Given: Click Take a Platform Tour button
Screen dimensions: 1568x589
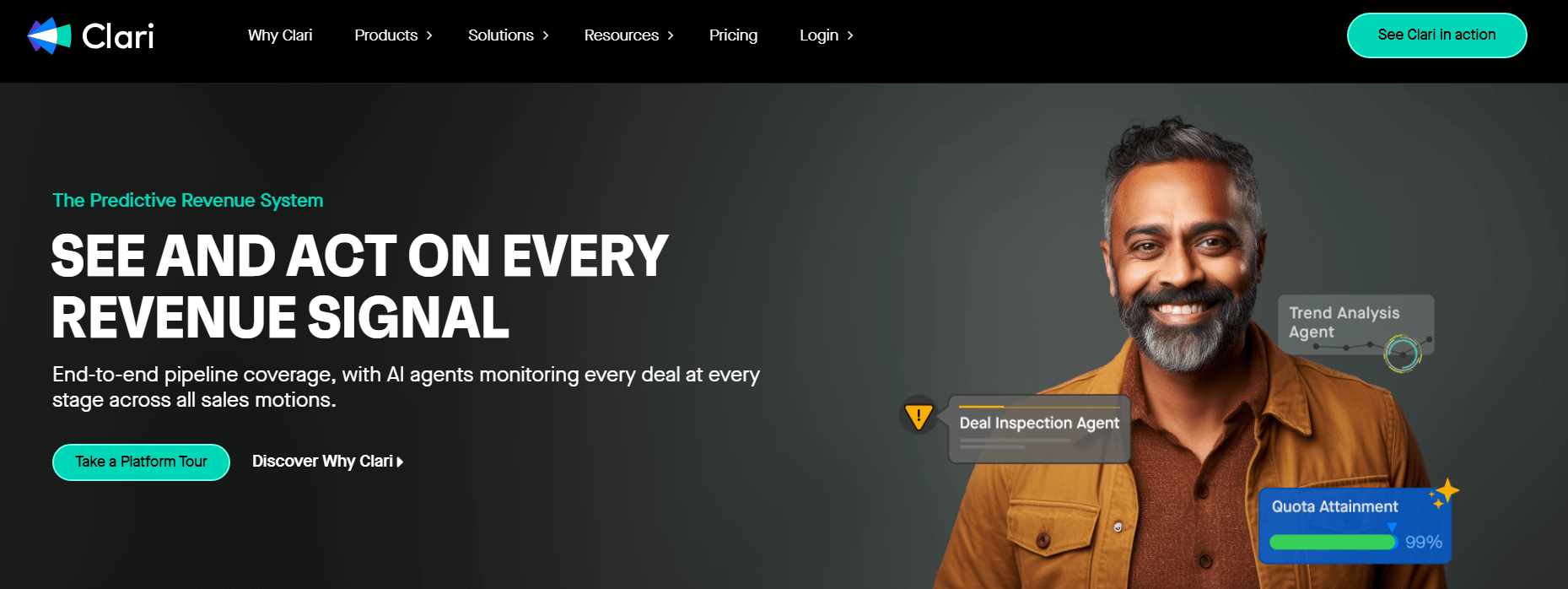Looking at the screenshot, I should tap(141, 462).
